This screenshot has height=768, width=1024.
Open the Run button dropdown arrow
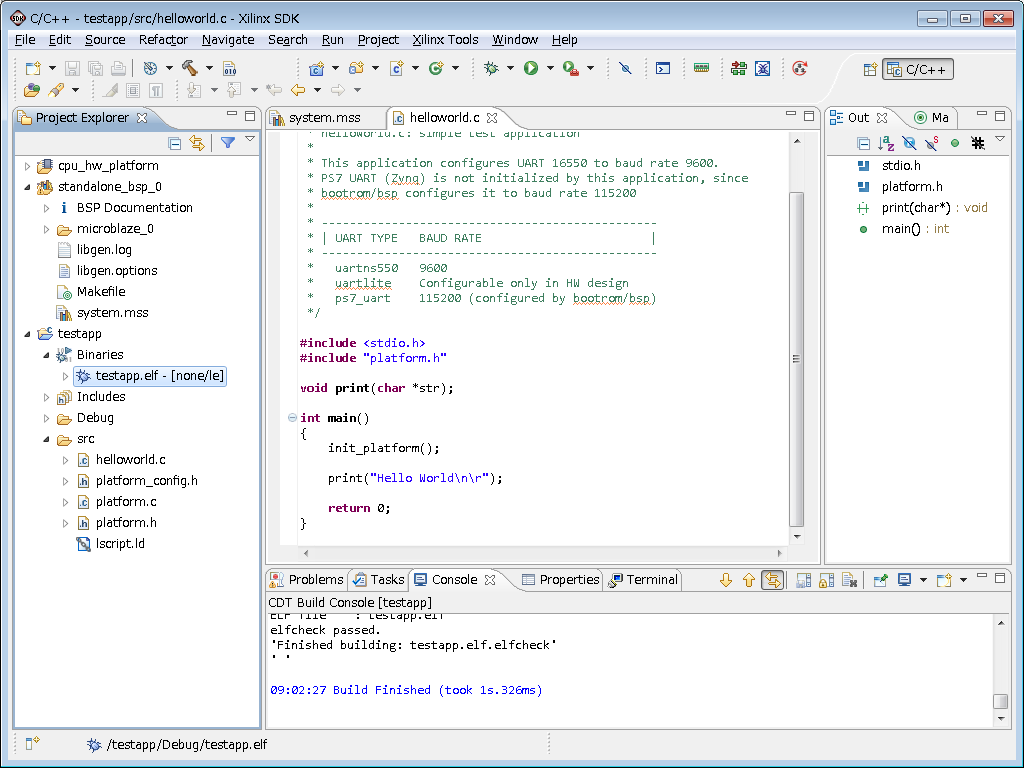click(550, 69)
